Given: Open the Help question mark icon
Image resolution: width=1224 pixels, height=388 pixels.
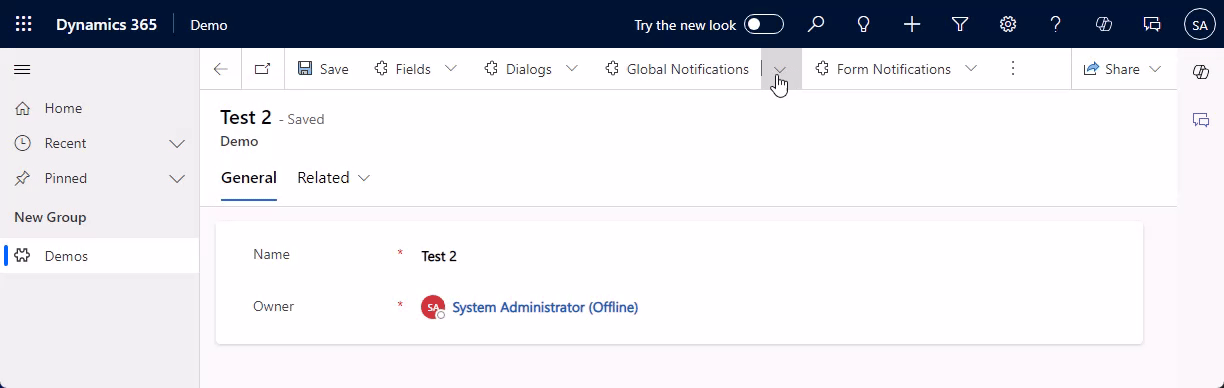Looking at the screenshot, I should (x=1056, y=24).
